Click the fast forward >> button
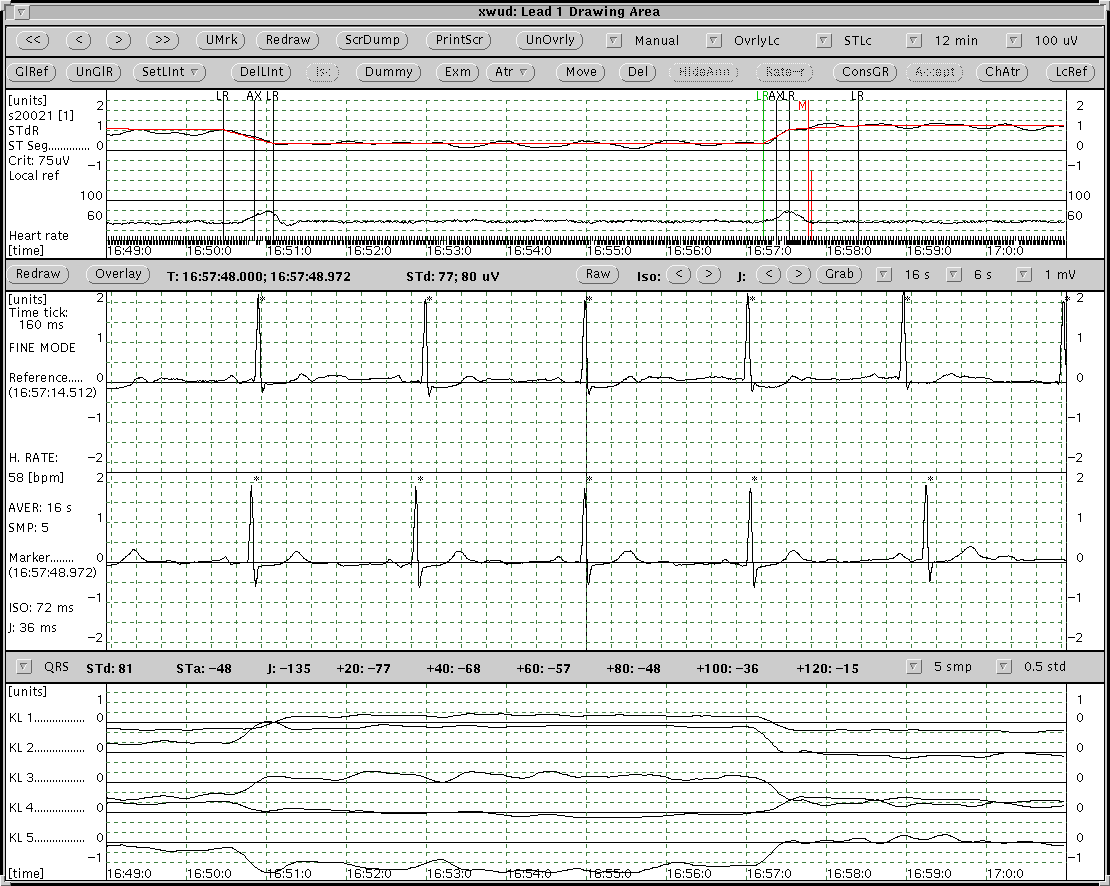The width and height of the screenshot is (1110, 886). pos(162,41)
